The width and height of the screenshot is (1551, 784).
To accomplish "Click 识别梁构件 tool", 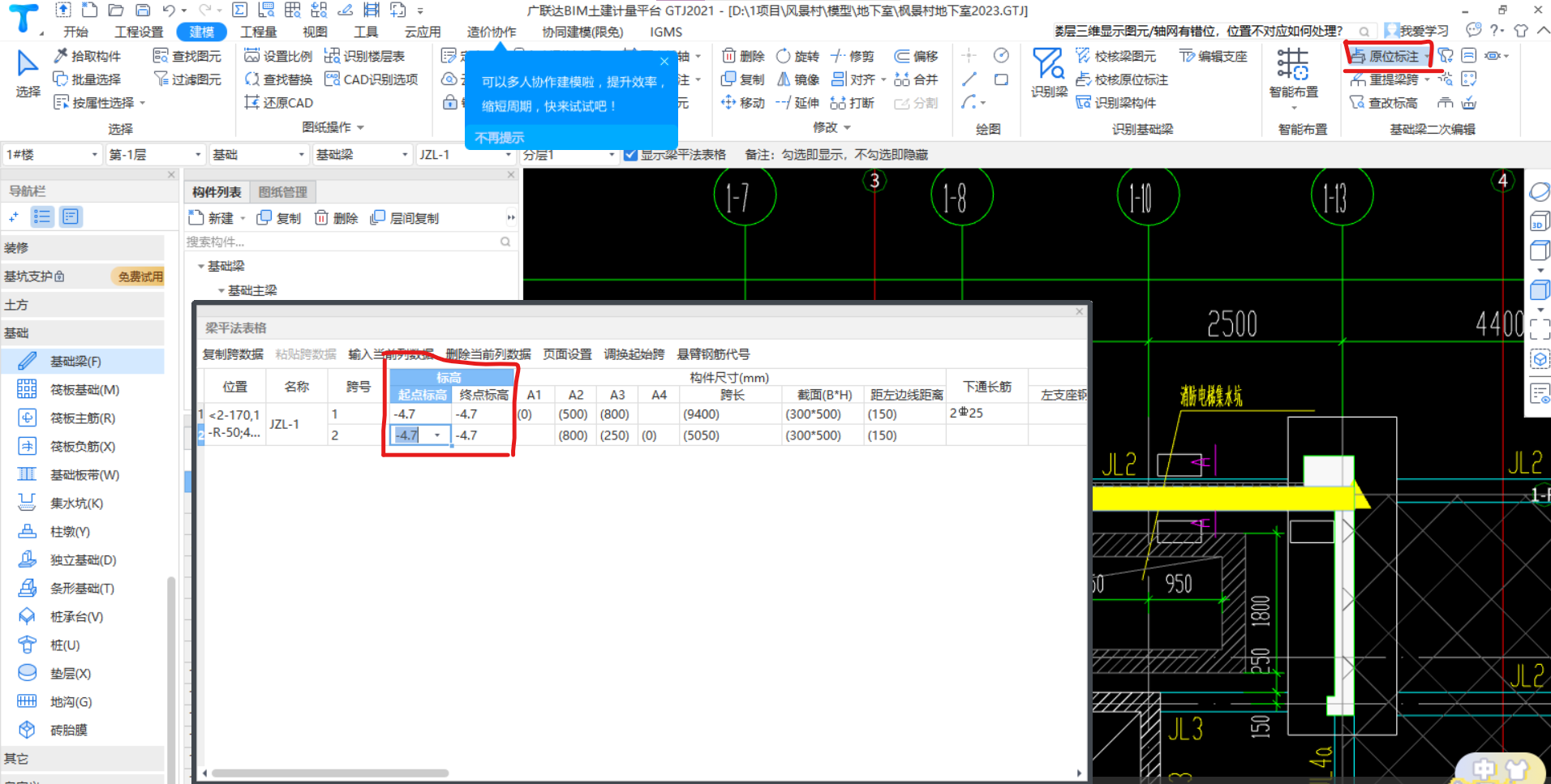I will (1115, 103).
